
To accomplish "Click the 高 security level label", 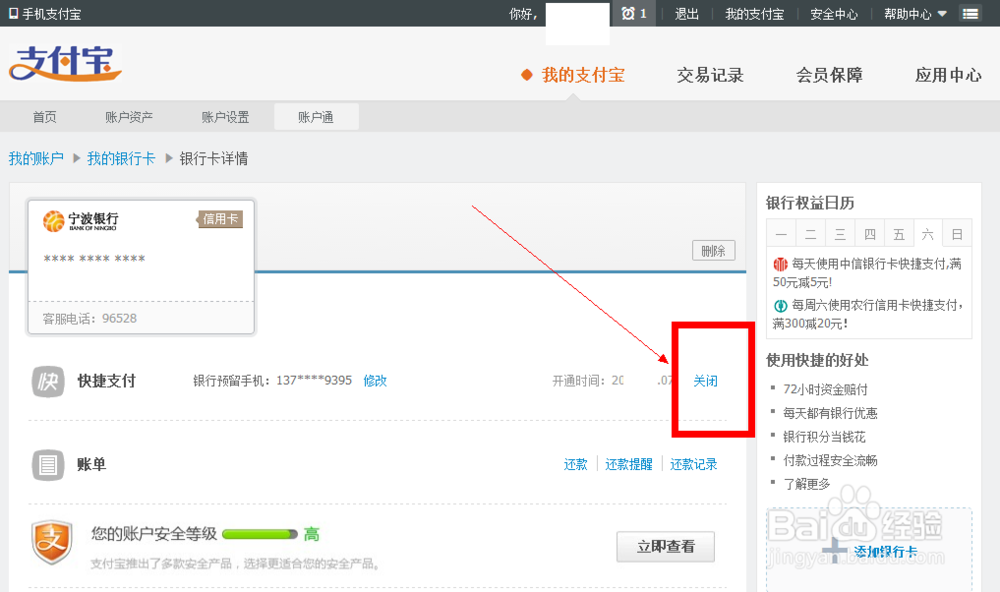I will 311,534.
